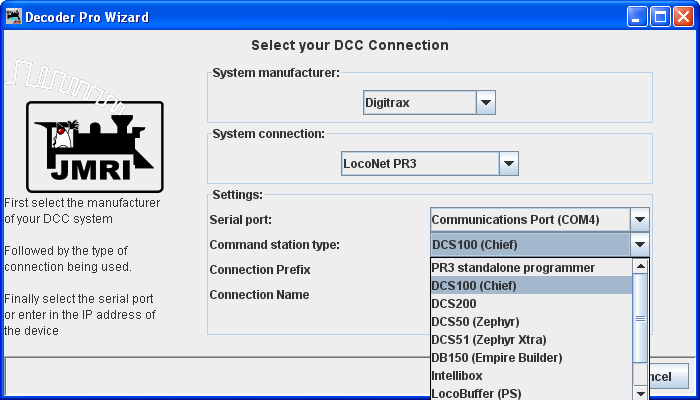
Task: Open the System manufacturer Digitrax dropdown
Action: click(485, 102)
